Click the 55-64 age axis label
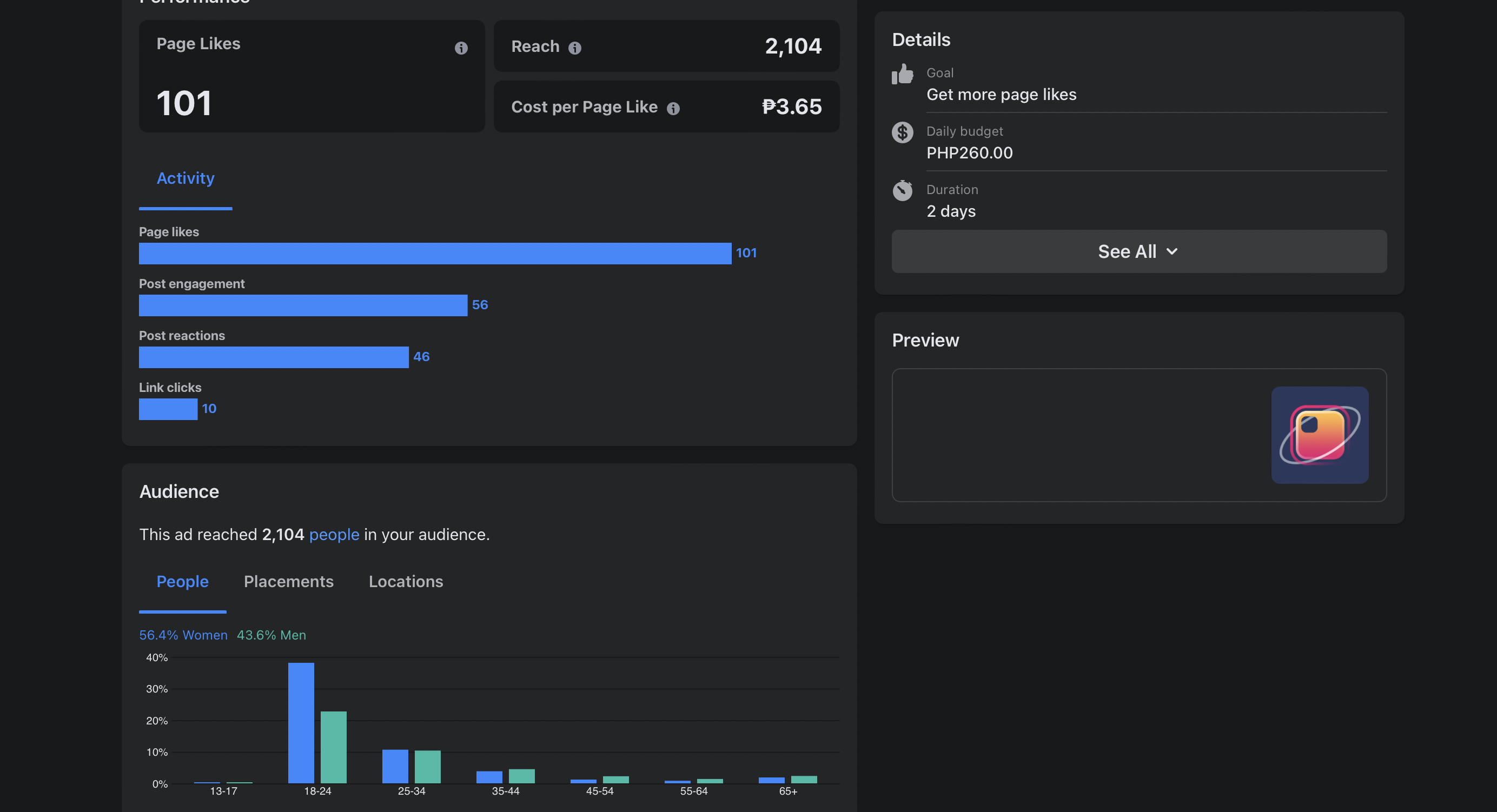 [x=694, y=791]
